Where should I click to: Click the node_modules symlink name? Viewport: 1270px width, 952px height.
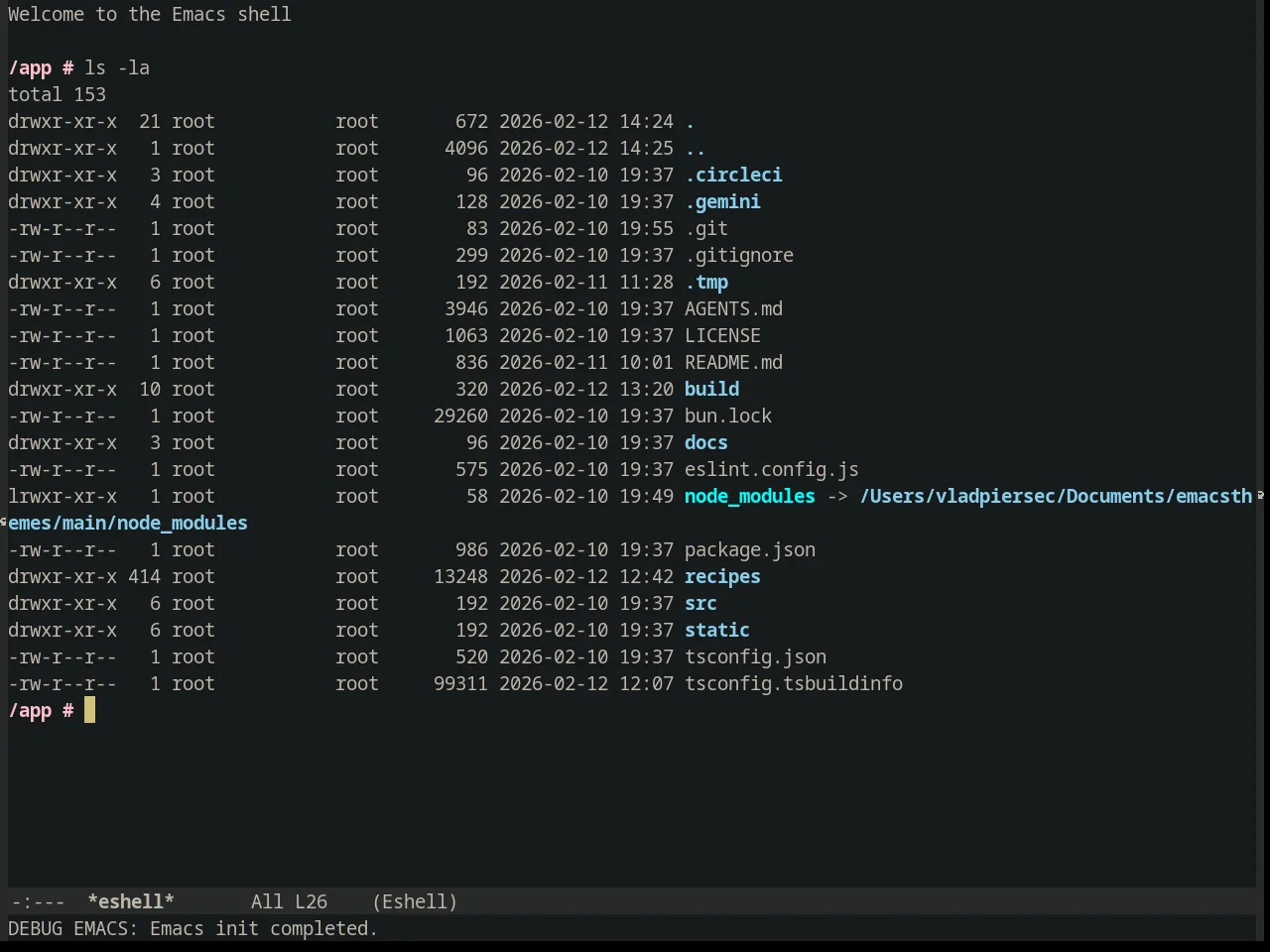click(750, 497)
